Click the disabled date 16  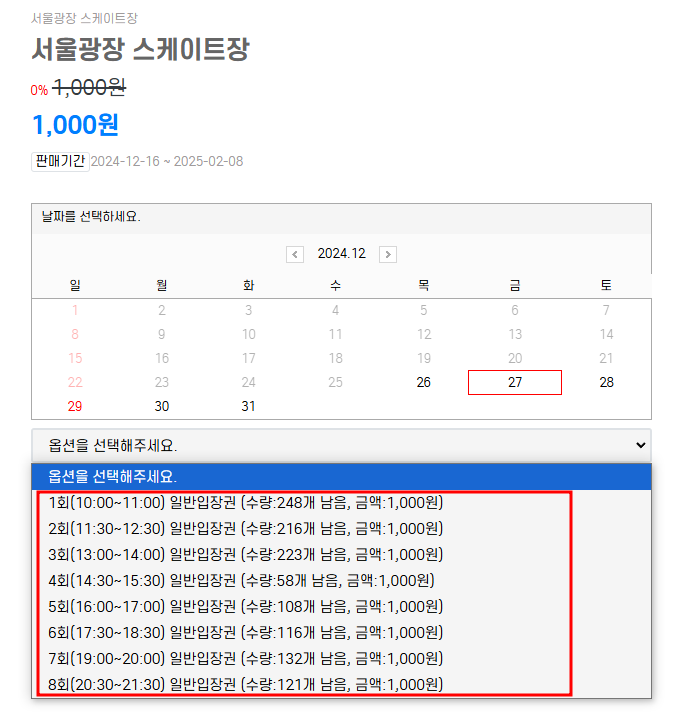[162, 358]
